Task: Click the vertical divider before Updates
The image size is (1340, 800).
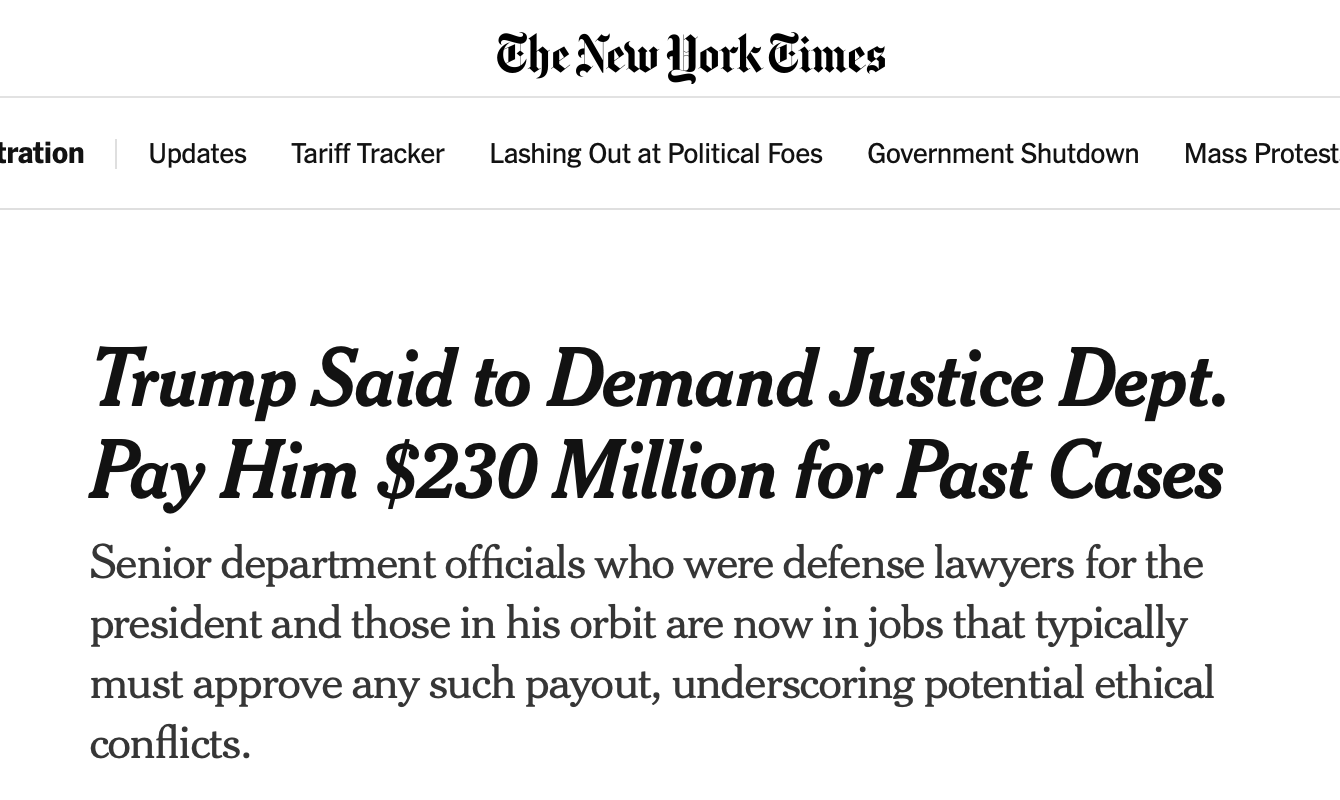Action: pos(116,154)
